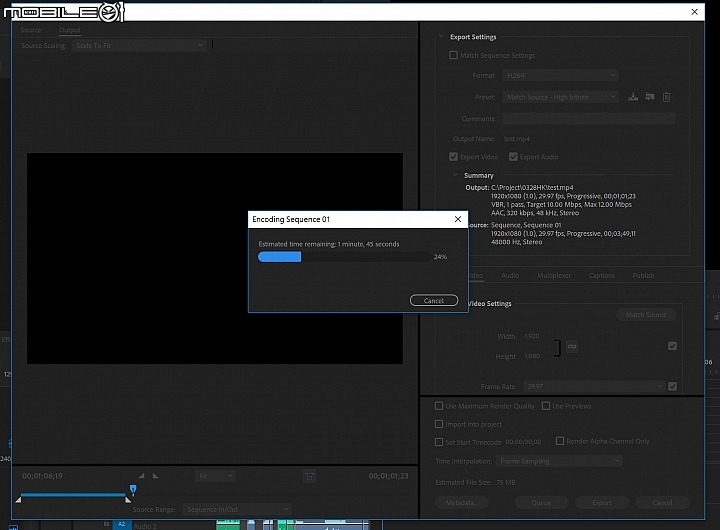Viewport: 720px width, 530px height.
Task: Toggle the Frame Rate match source checkbox
Action: 672,386
